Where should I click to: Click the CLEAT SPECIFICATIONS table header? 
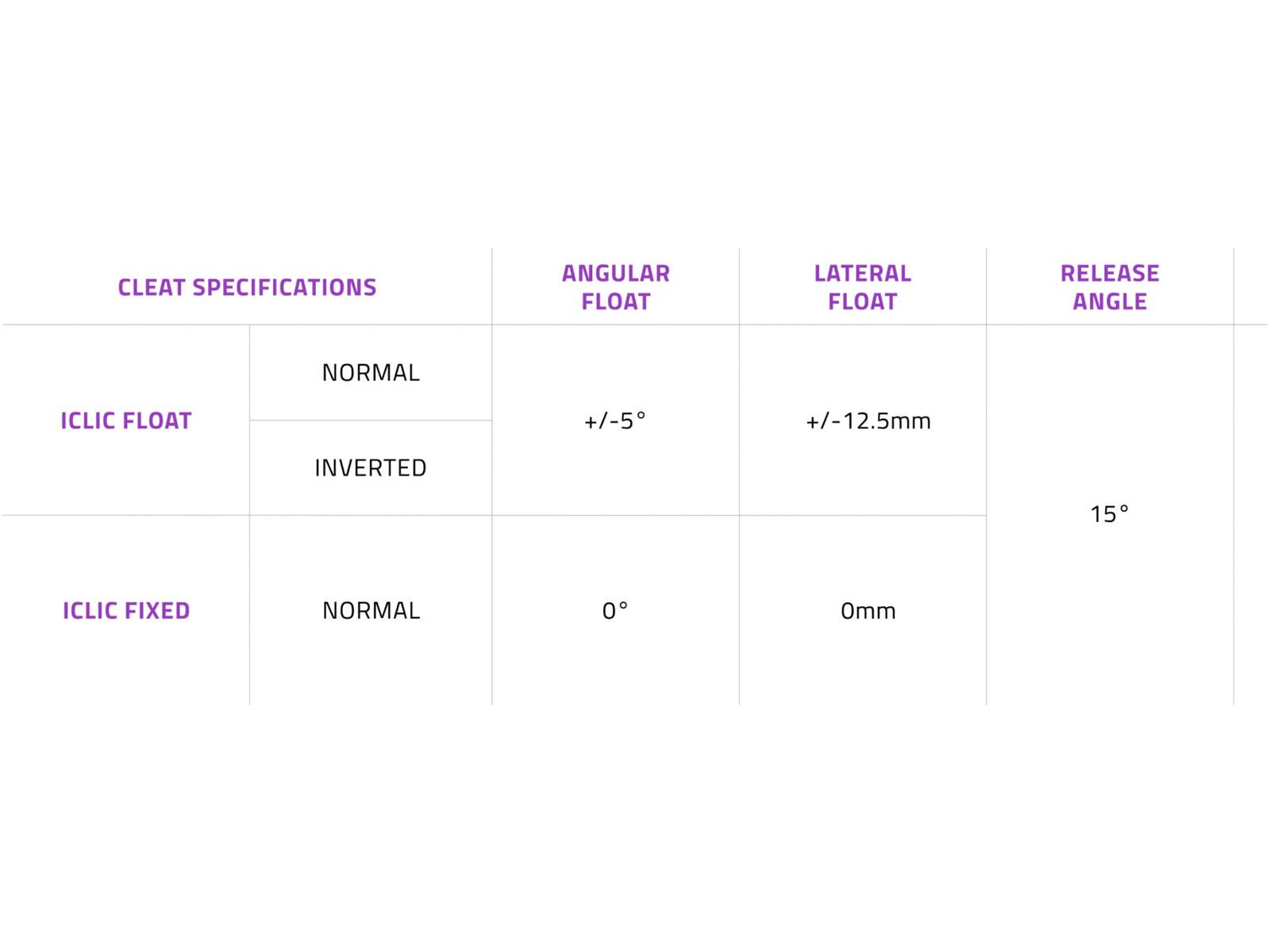pyautogui.click(x=247, y=287)
